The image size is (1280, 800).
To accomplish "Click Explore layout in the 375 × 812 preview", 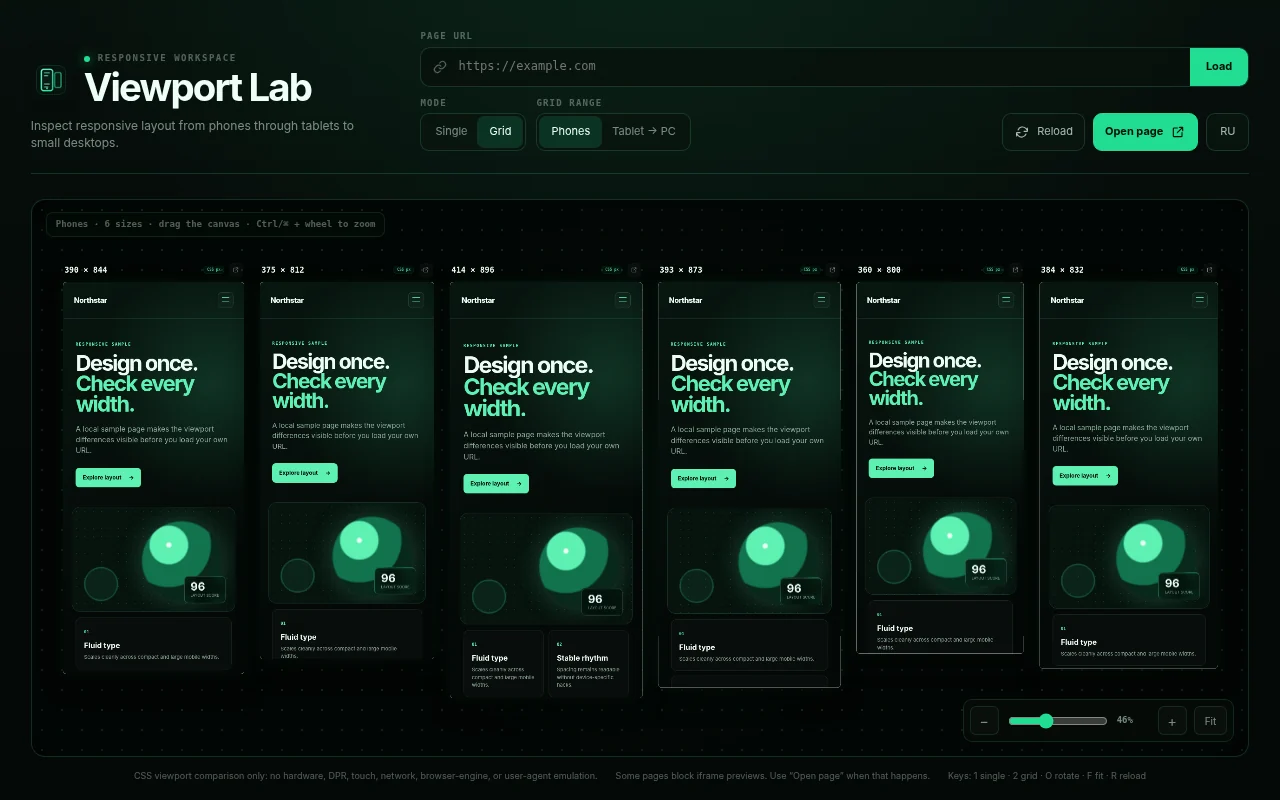I will point(304,473).
